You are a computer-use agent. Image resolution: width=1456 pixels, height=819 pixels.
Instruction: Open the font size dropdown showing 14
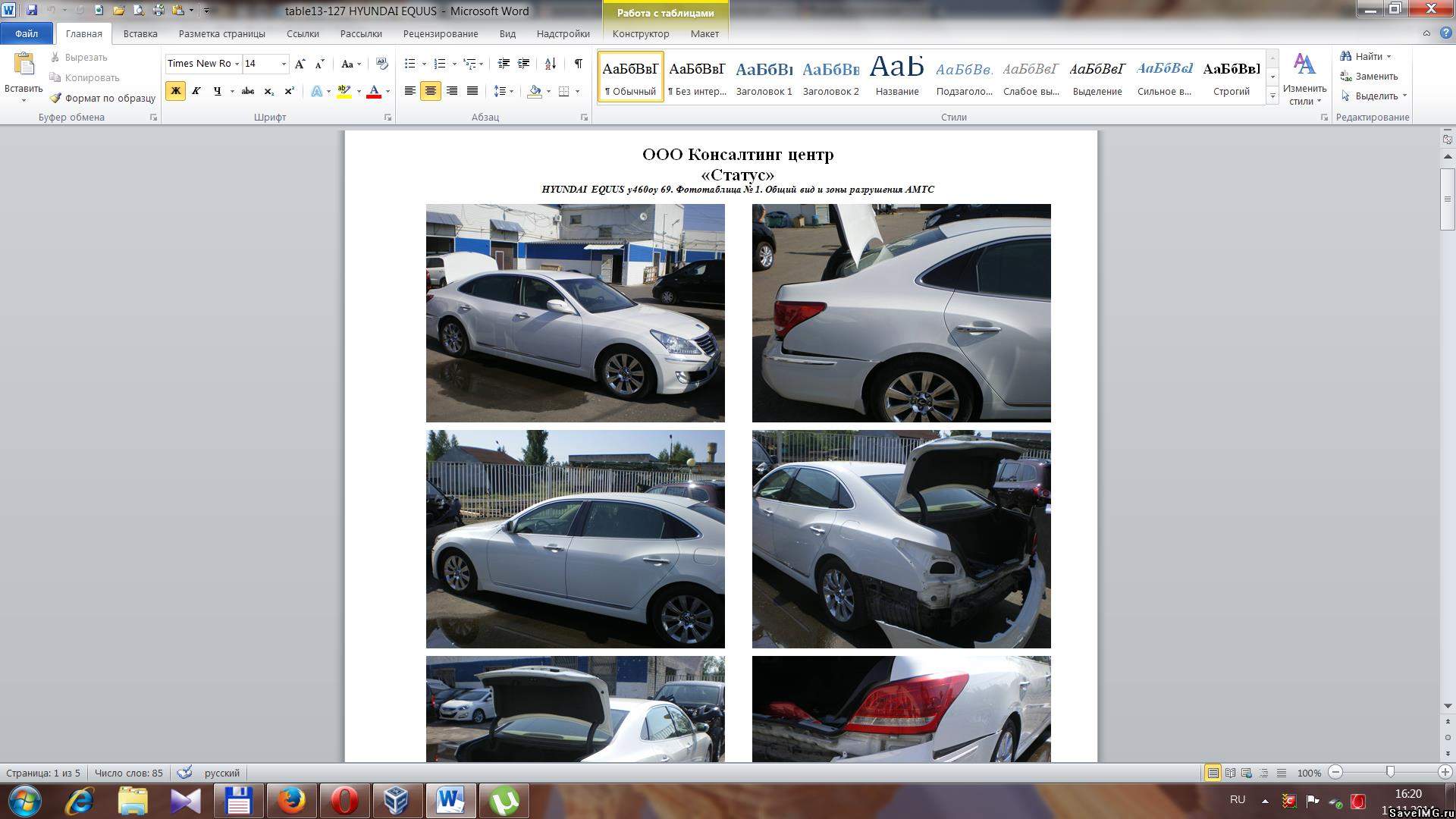click(284, 64)
